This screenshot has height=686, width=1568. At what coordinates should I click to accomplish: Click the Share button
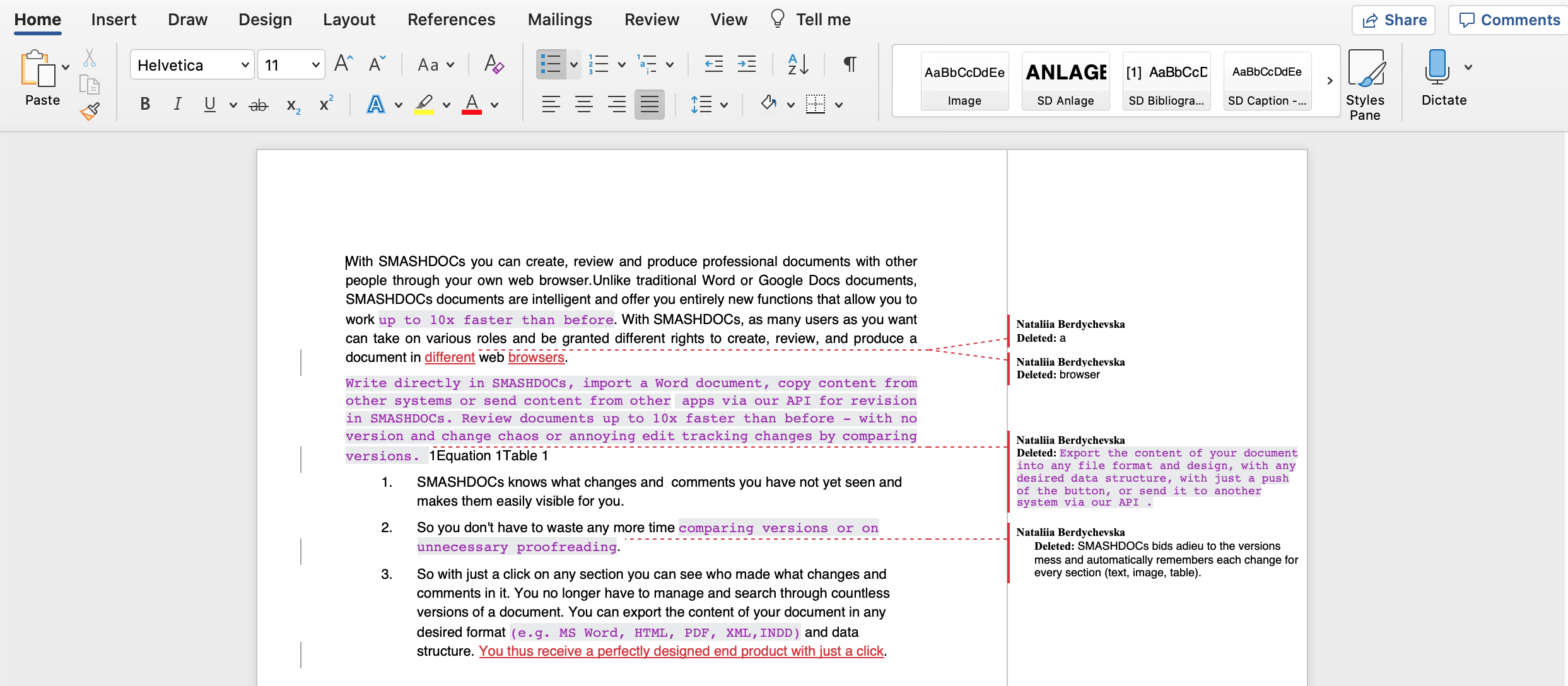(1393, 20)
